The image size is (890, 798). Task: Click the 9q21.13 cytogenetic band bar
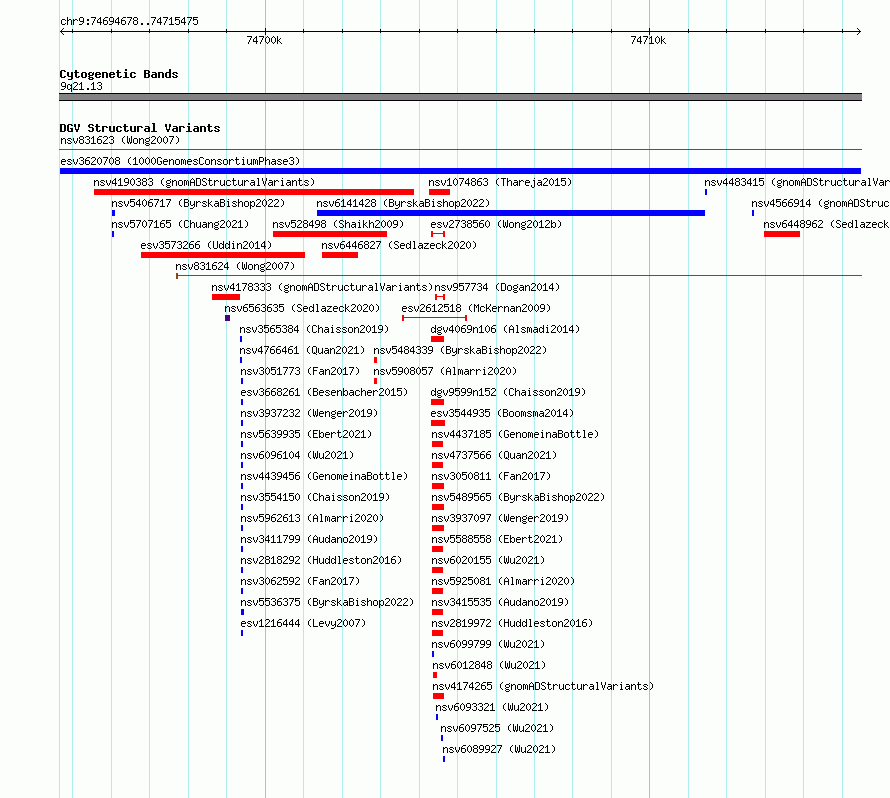[460, 97]
